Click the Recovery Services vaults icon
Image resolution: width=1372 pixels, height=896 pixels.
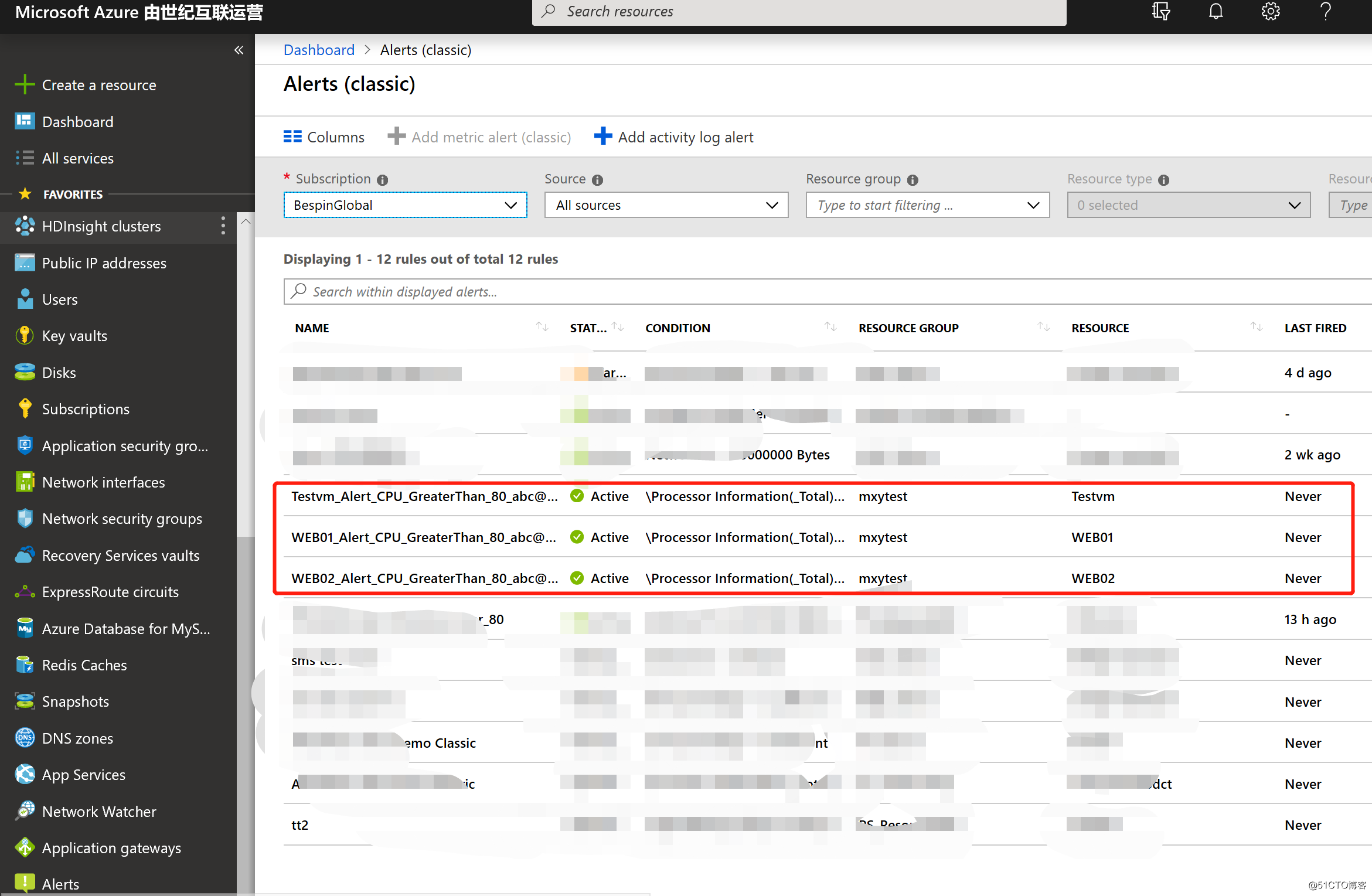point(25,555)
